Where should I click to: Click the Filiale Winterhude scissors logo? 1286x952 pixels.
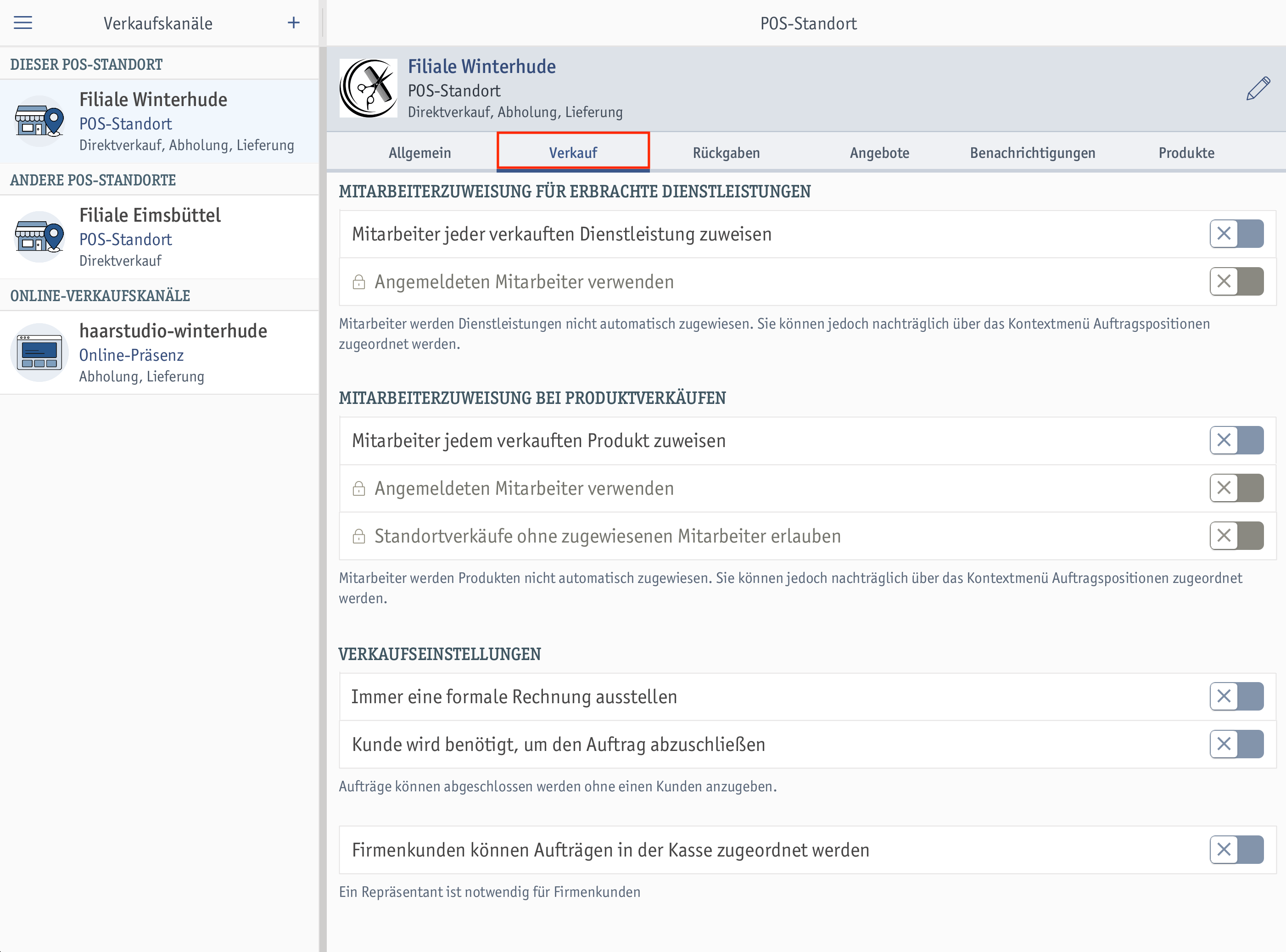[x=368, y=88]
